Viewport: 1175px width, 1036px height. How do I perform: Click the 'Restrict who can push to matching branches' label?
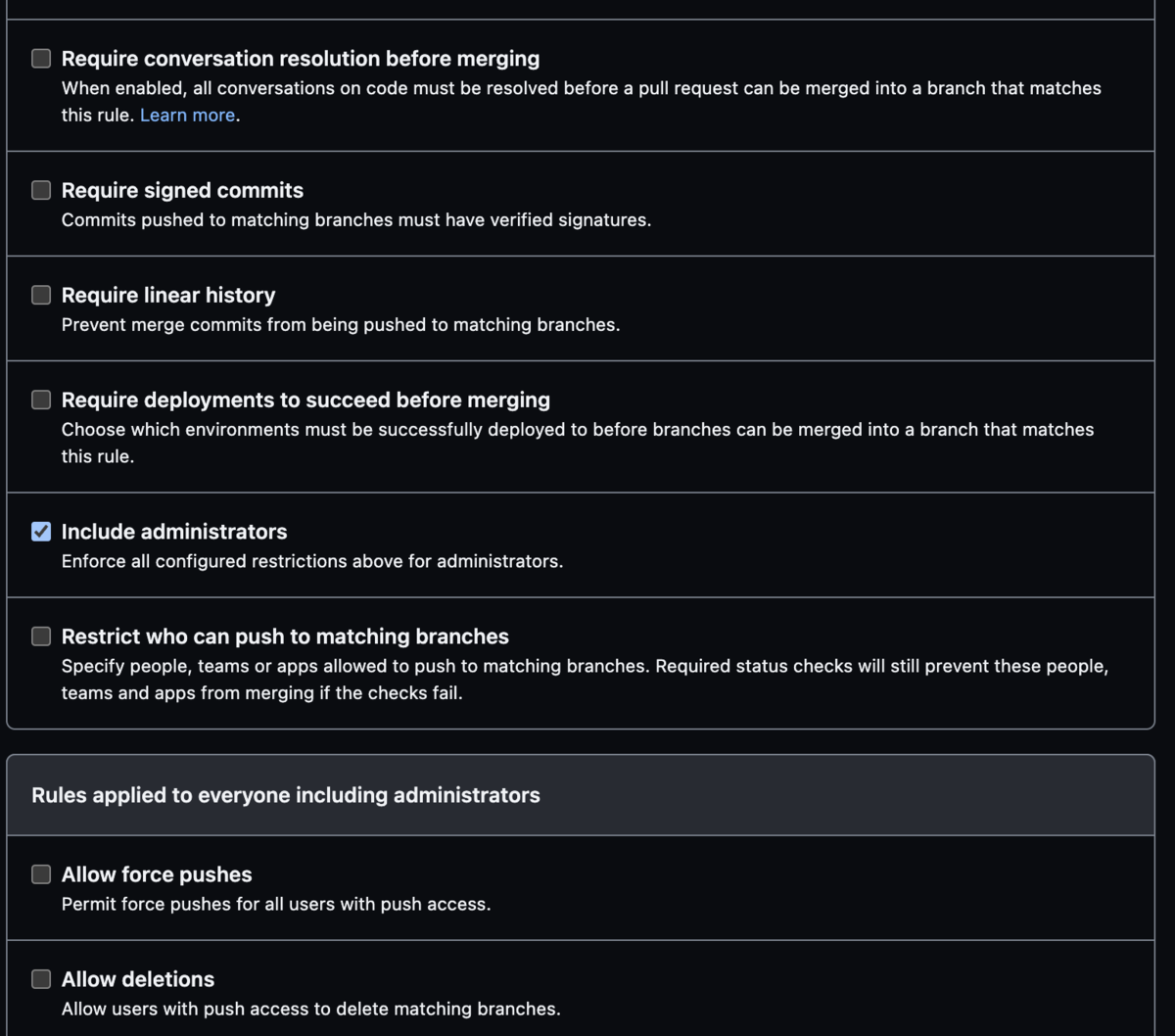(285, 636)
